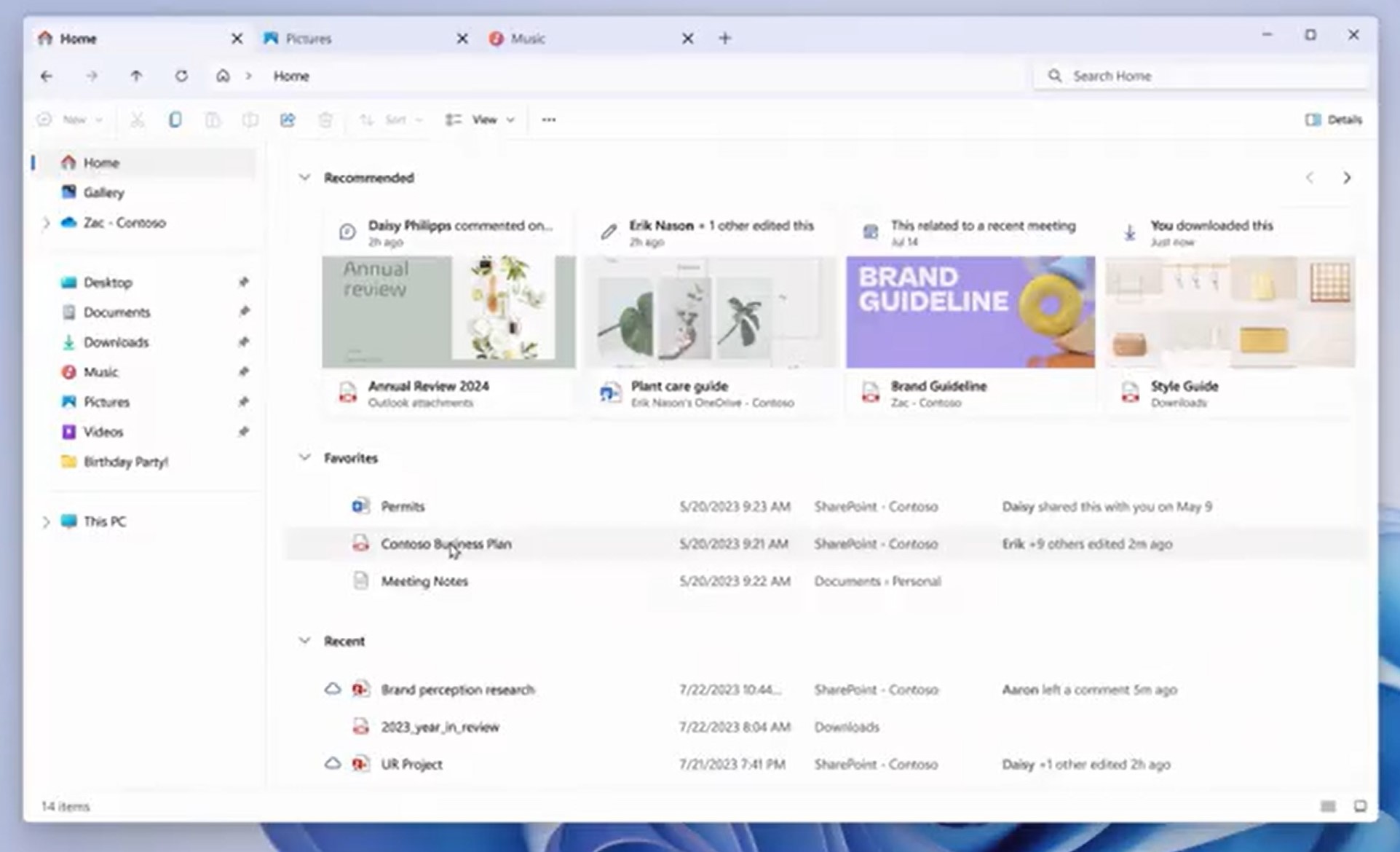Click the Copy icon in toolbar

[175, 119]
